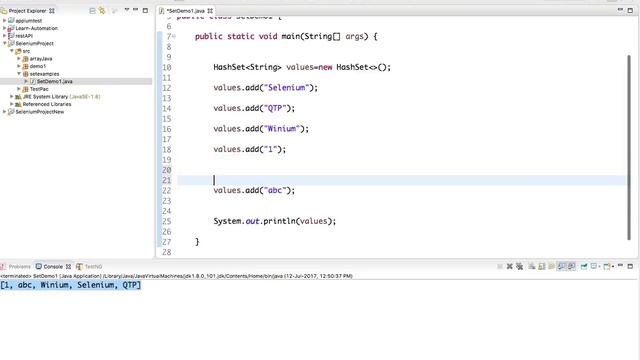Switch to the TestNG tab

coord(89,267)
